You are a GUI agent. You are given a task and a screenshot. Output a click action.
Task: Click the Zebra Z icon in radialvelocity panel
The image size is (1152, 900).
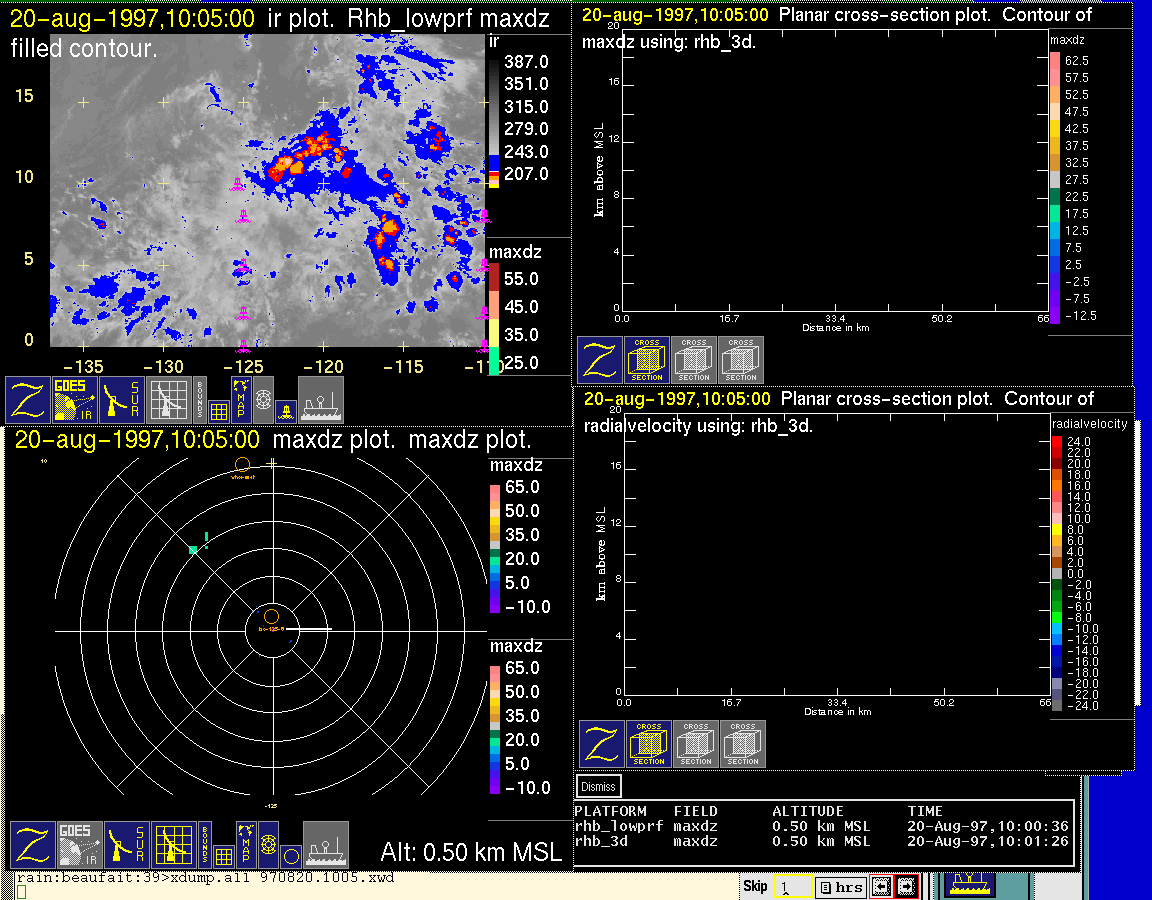[601, 744]
